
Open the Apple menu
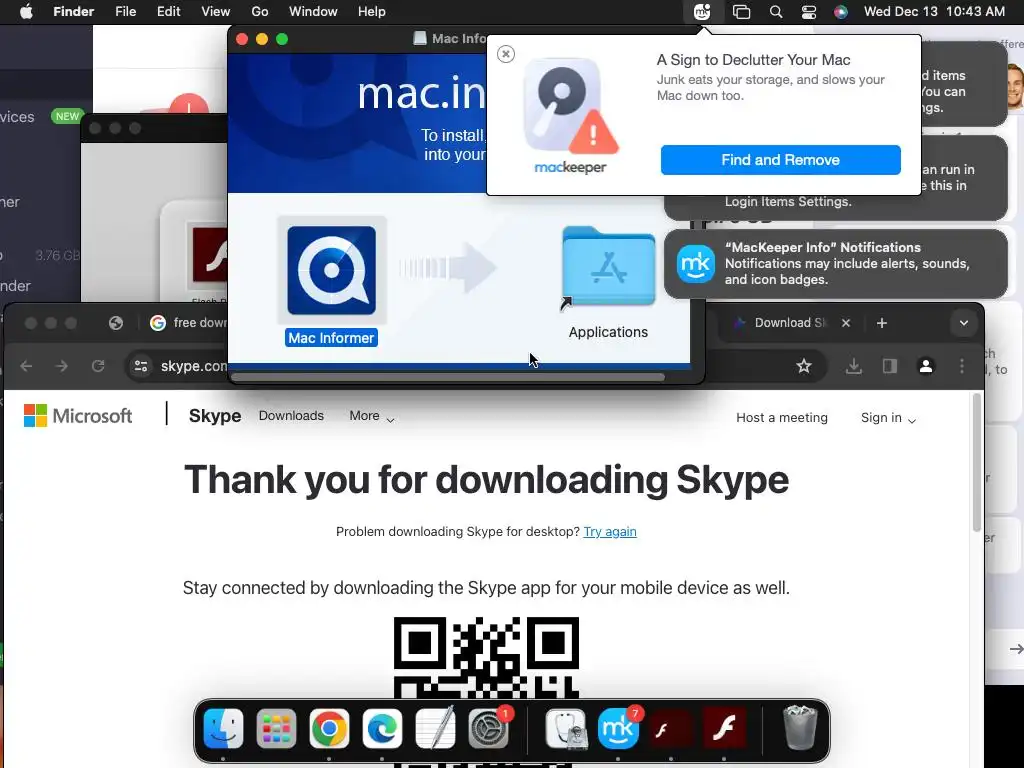26,12
